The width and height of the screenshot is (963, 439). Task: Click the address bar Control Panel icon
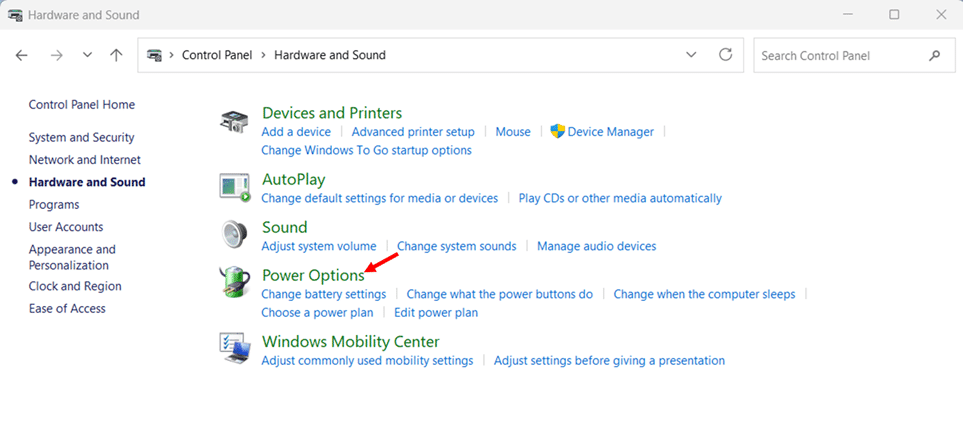click(x=154, y=55)
